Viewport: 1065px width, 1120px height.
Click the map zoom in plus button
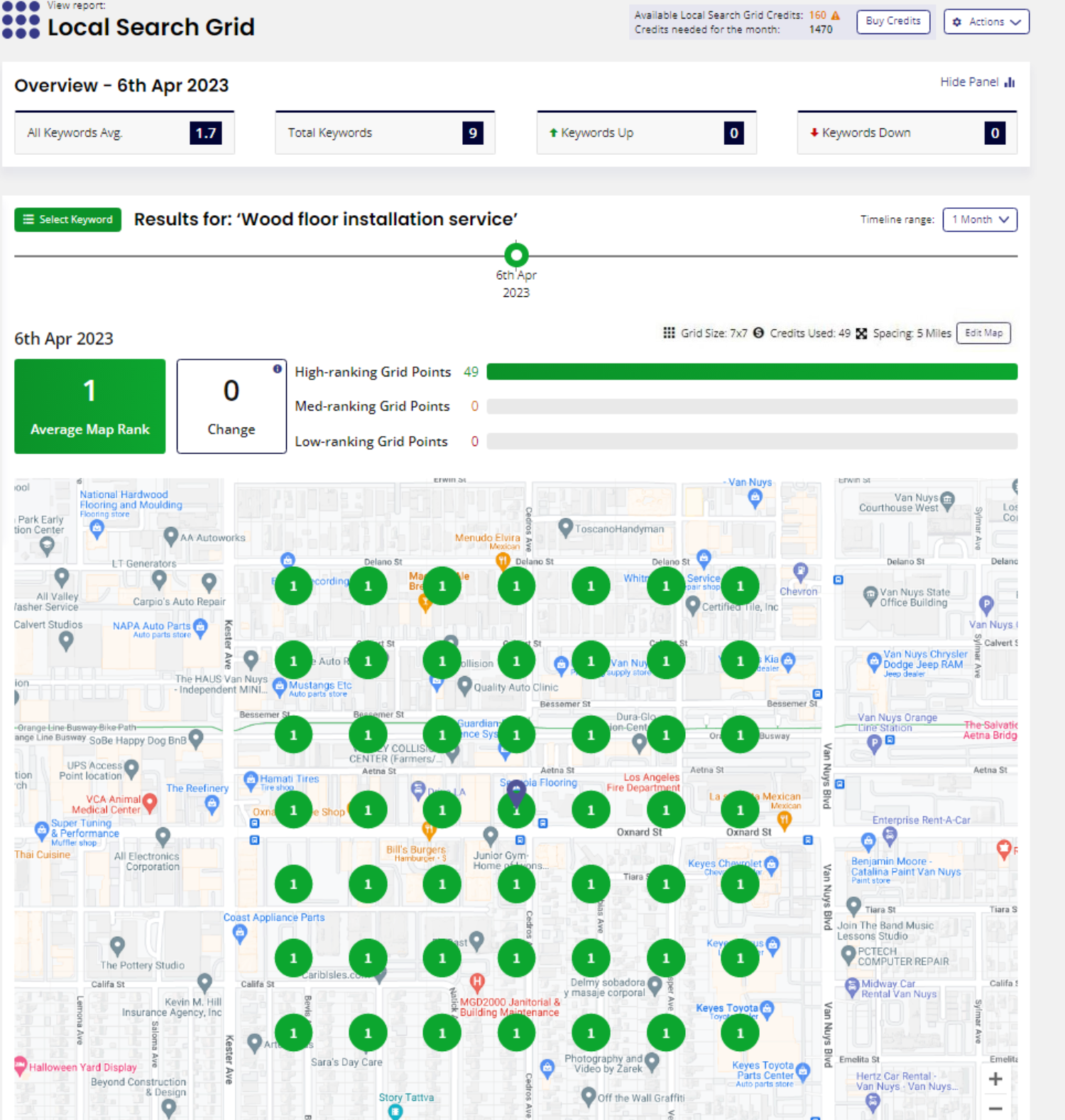[x=995, y=1079]
